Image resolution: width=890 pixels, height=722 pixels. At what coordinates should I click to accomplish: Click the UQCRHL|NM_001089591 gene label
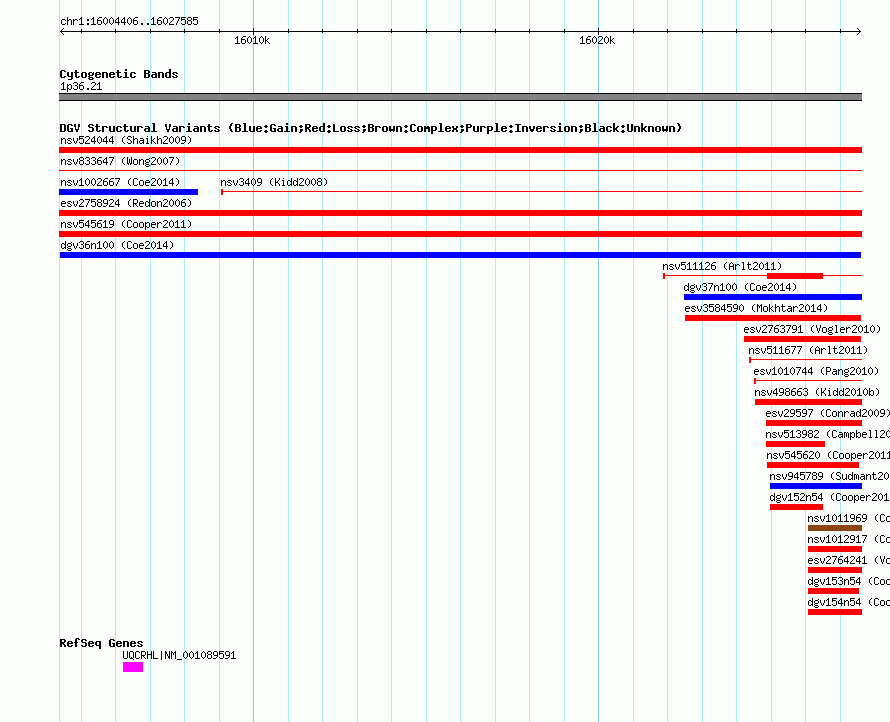(x=179, y=655)
